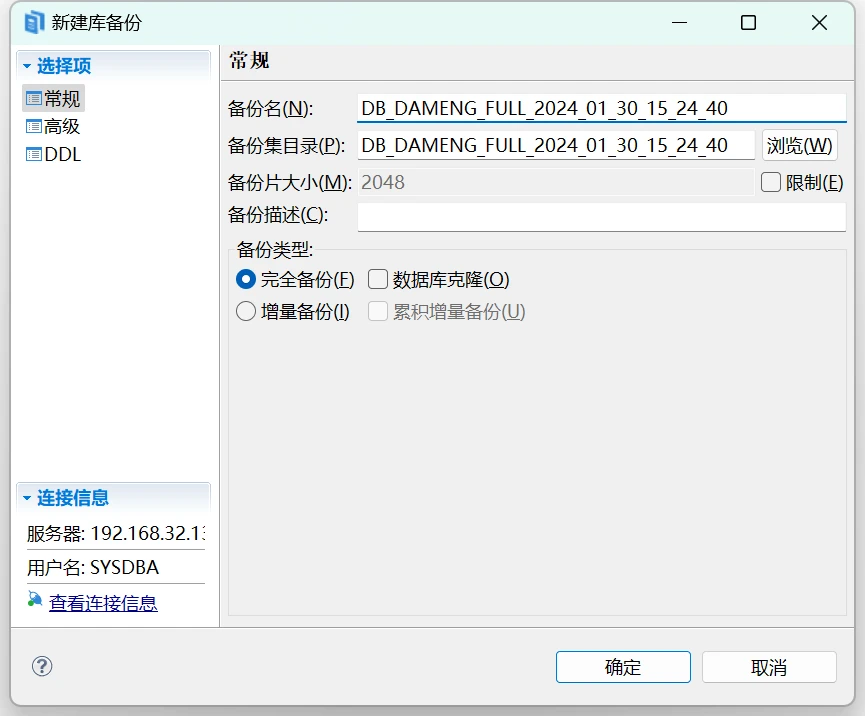The image size is (865, 716).
Task: Select the 增量备份 radio button
Action: pos(246,311)
